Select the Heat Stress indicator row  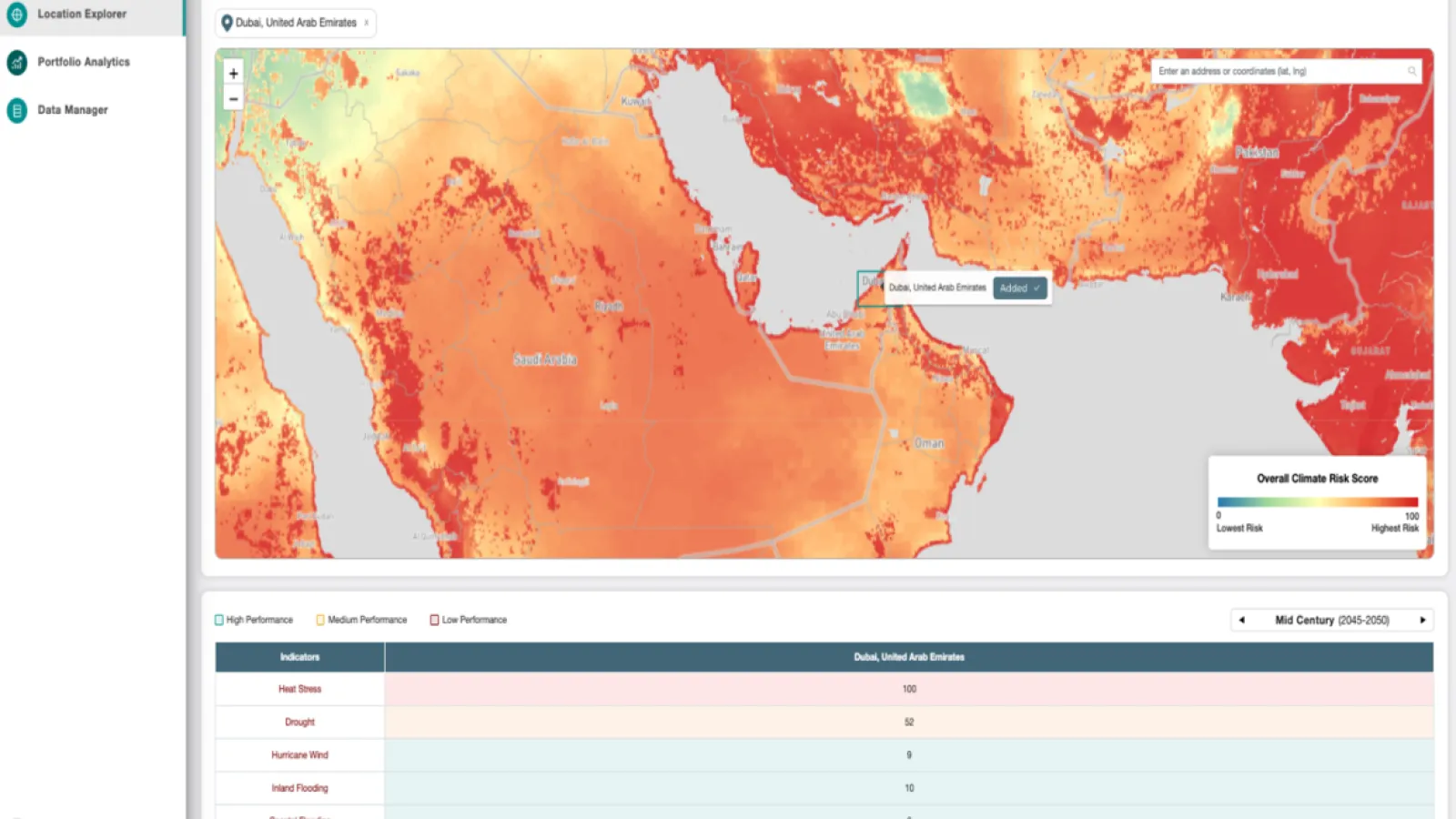point(824,689)
